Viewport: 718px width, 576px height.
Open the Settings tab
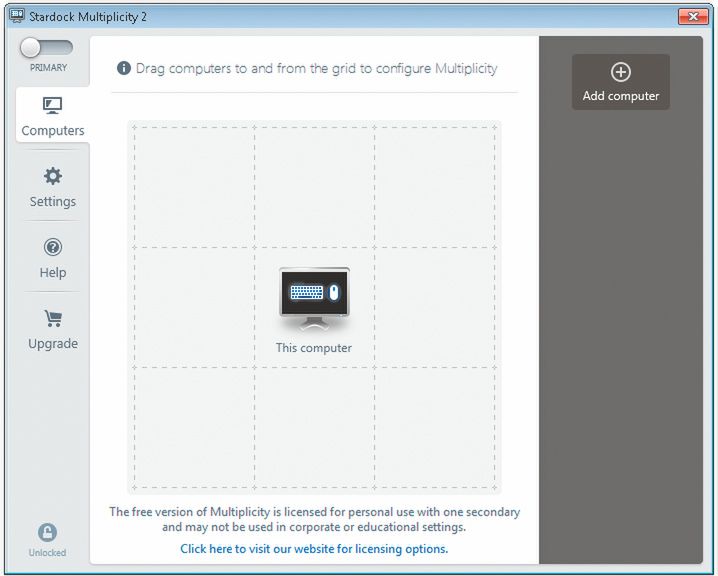click(53, 187)
